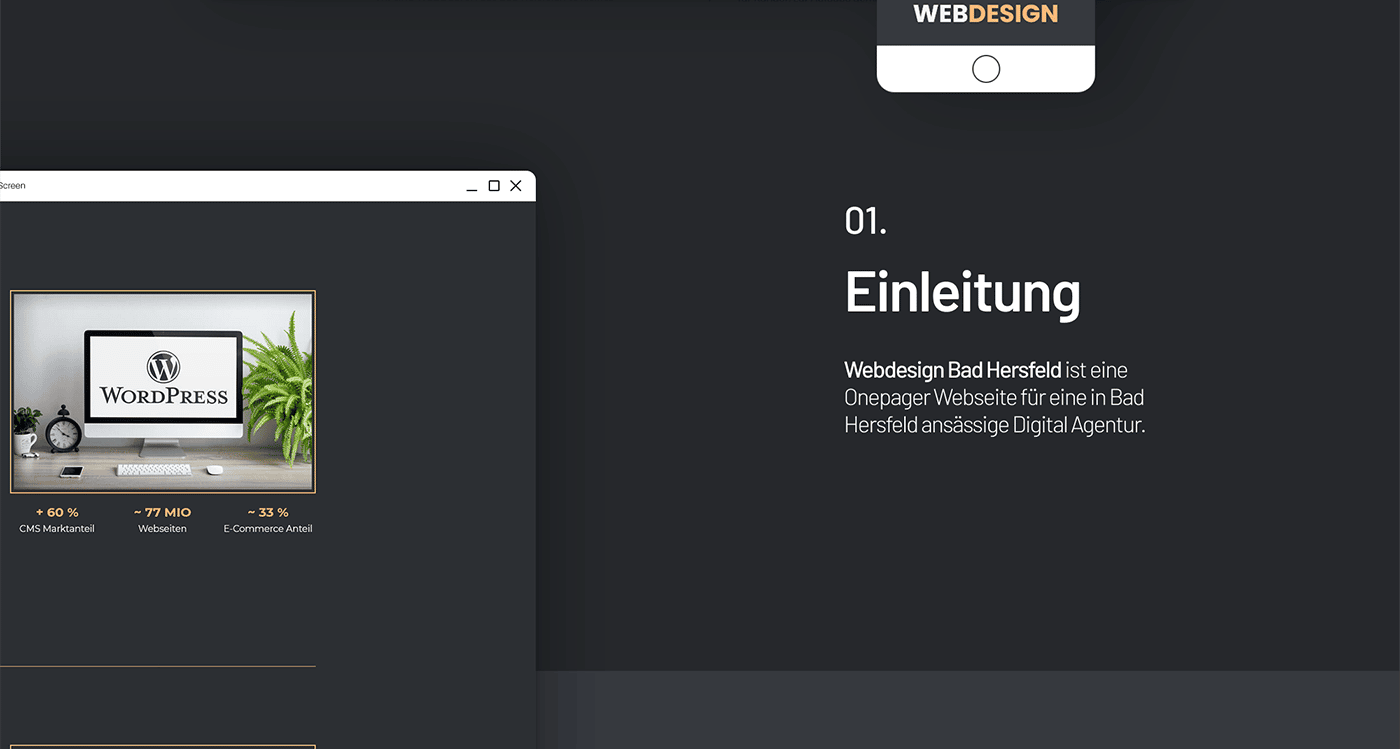Click the ~ 77 MIO Webseiten stat
1400x749 pixels.
[x=162, y=511]
